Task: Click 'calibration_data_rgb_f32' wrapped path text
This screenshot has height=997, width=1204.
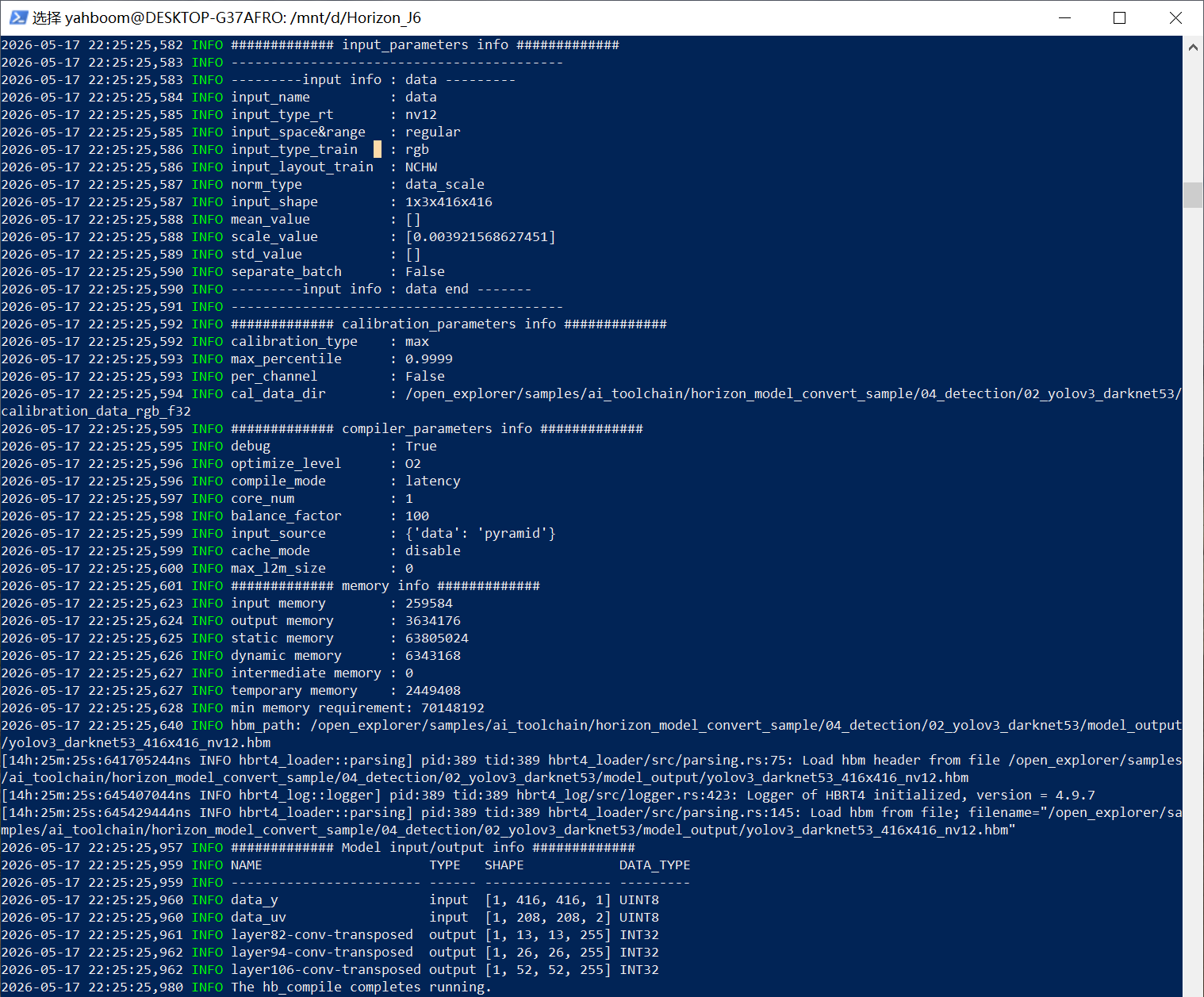Action: pyautogui.click(x=96, y=411)
